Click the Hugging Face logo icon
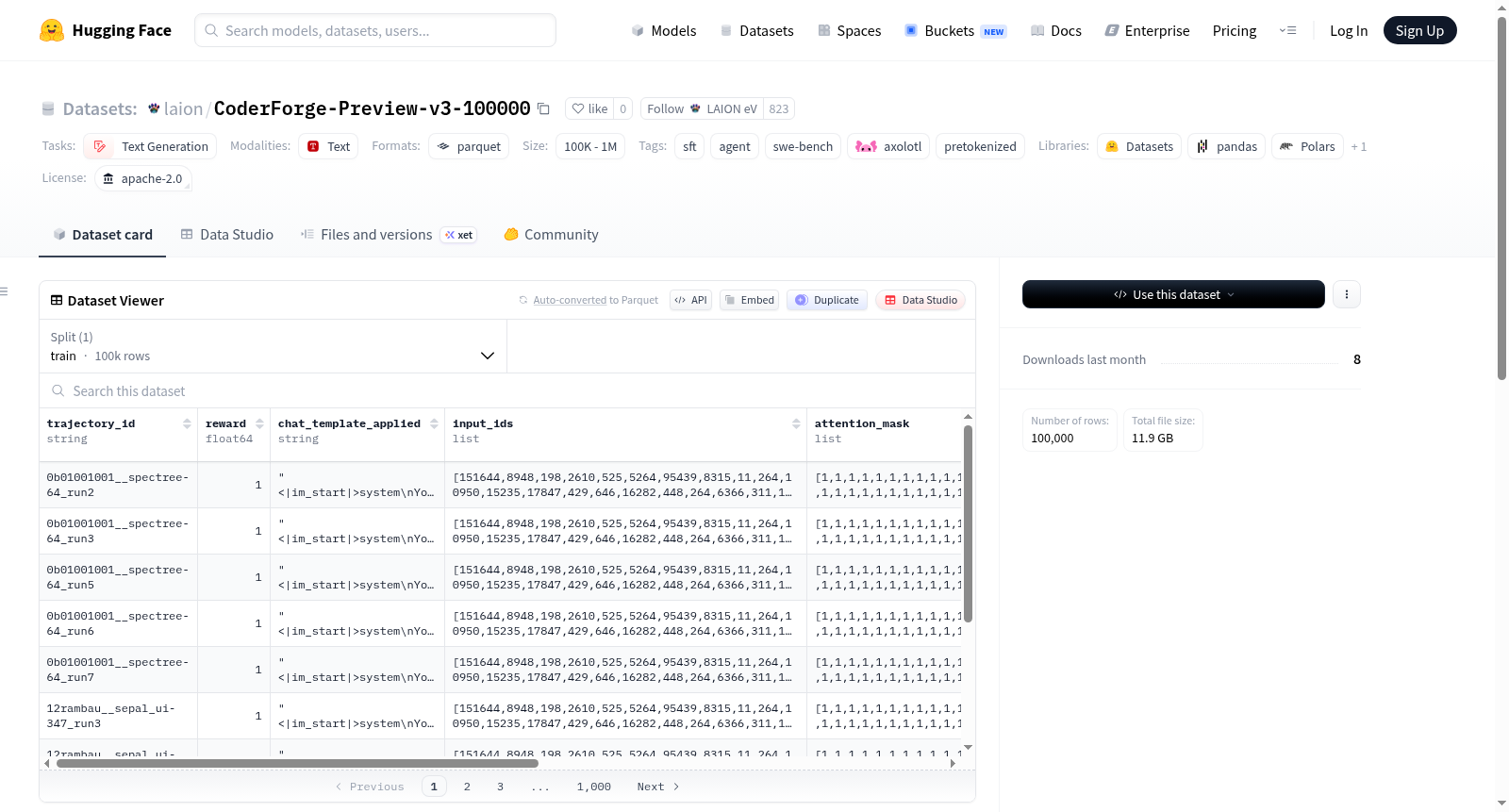Viewport: 1509px width, 812px height. pos(52,30)
